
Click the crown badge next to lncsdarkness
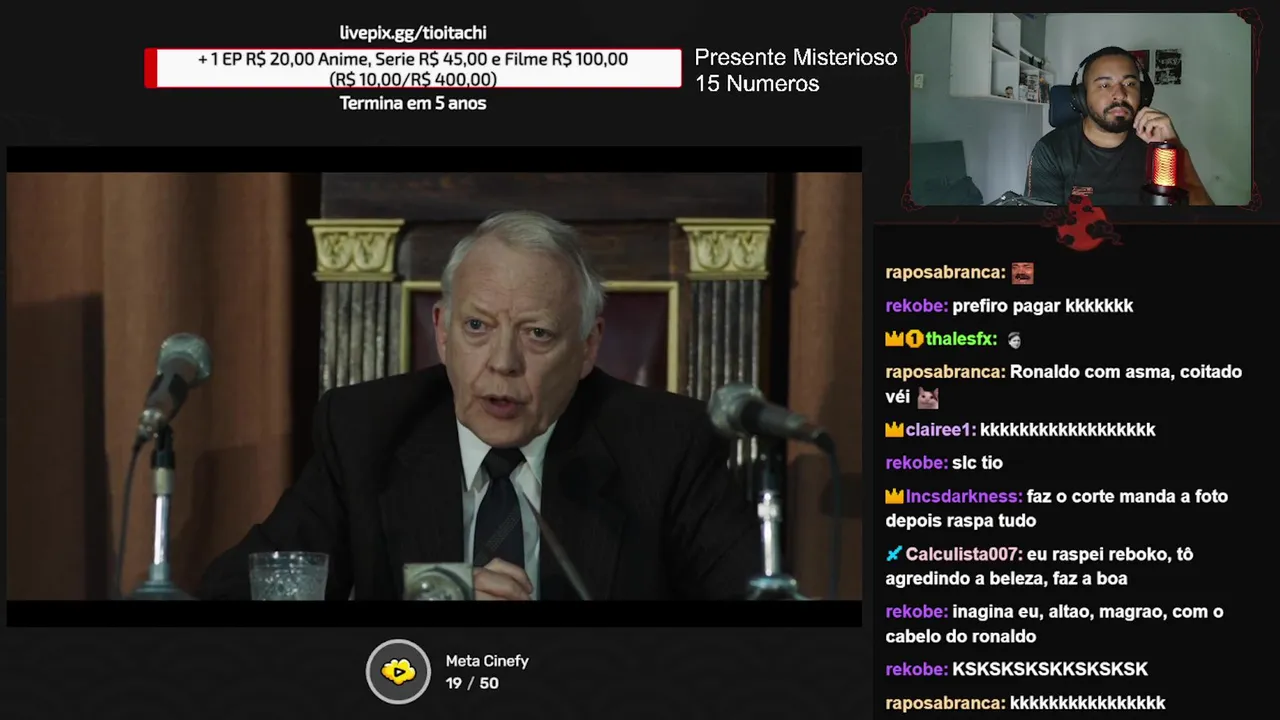[894, 496]
